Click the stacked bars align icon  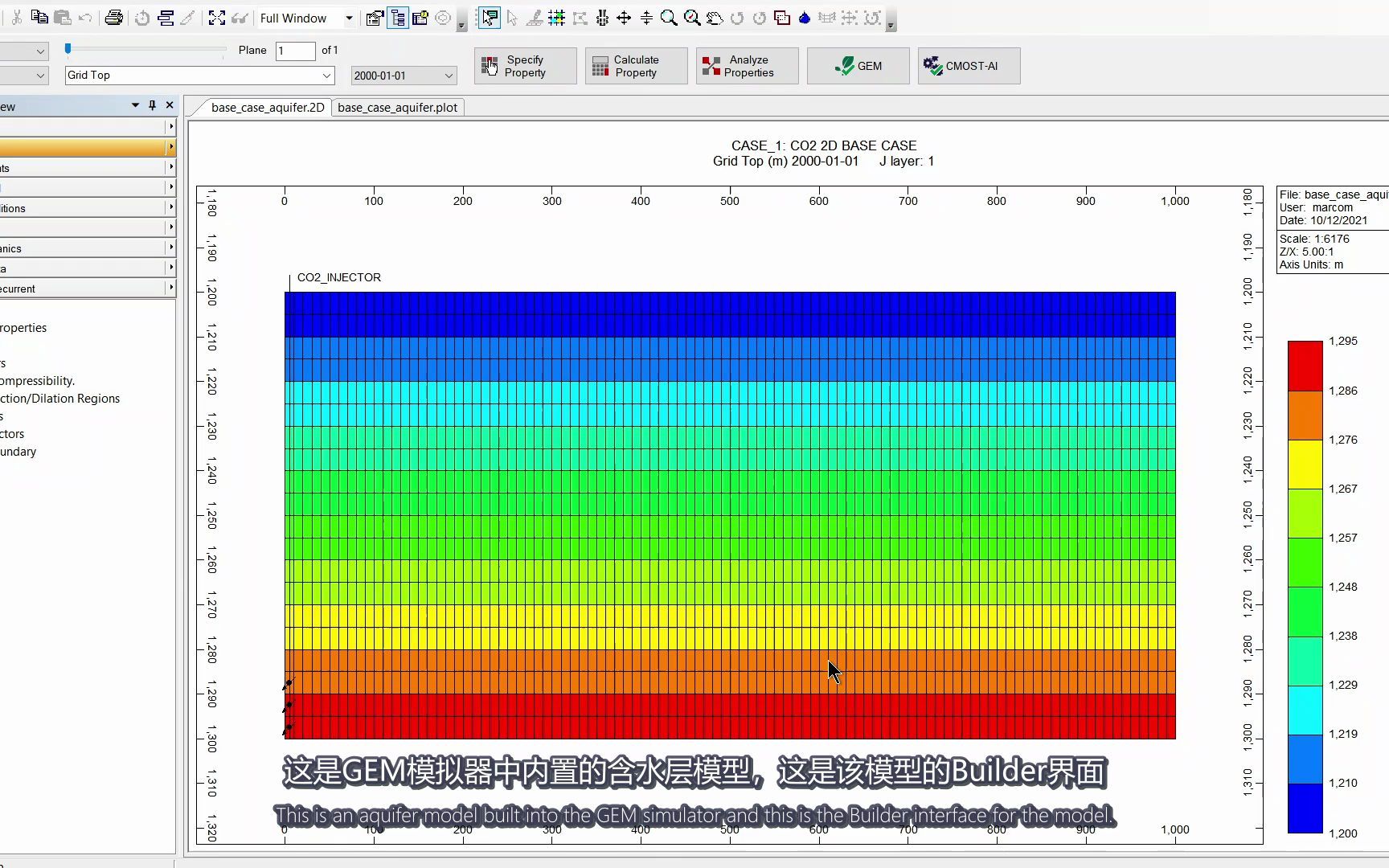click(x=166, y=18)
